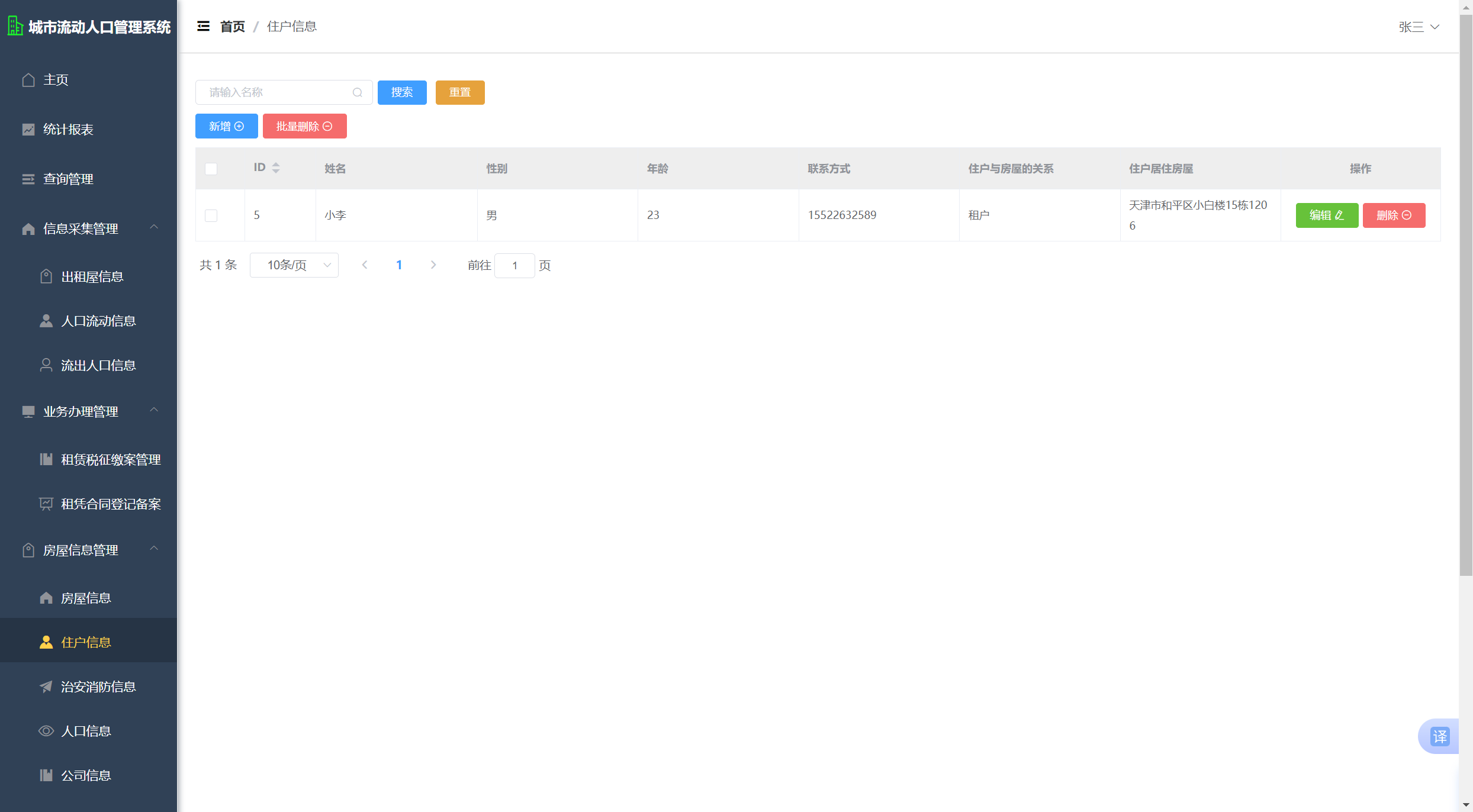
Task: Open the floating translate widget
Action: point(1439,737)
